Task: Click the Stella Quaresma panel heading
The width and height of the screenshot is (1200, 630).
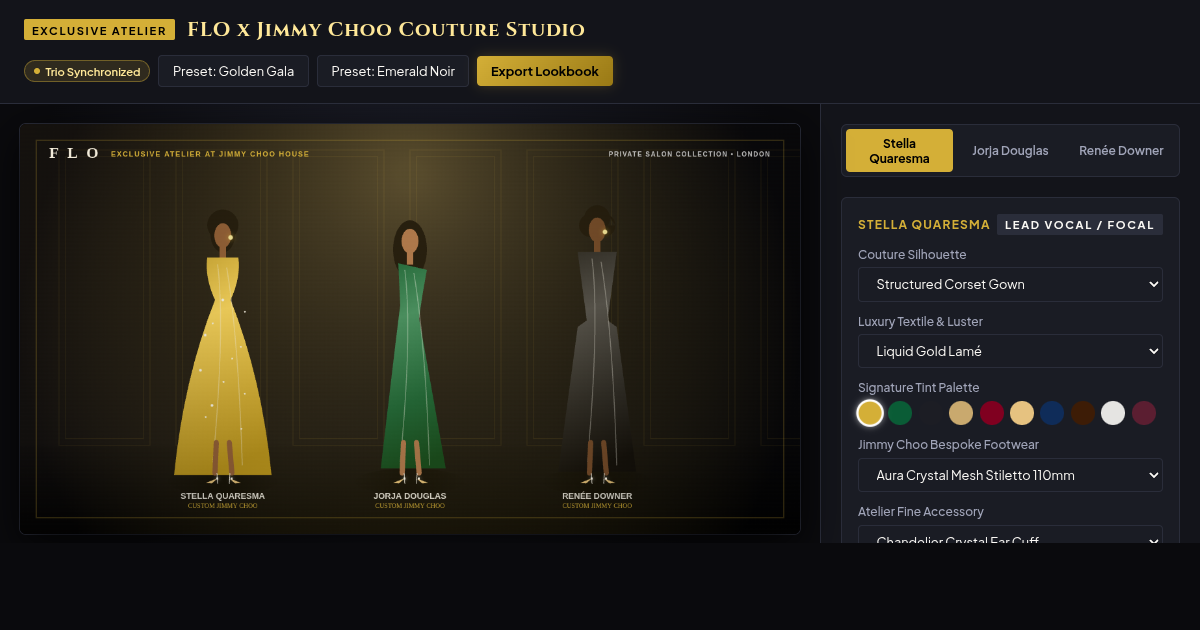Action: tap(924, 225)
